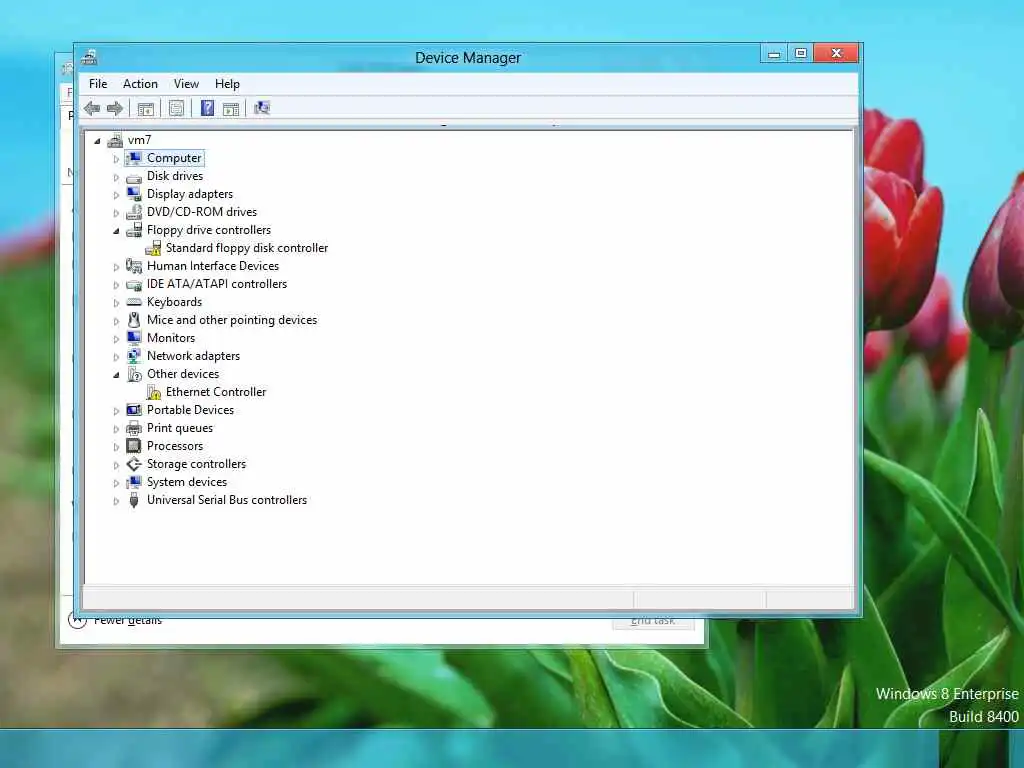Select the Storage controllers label
The width and height of the screenshot is (1024, 768).
click(x=197, y=464)
